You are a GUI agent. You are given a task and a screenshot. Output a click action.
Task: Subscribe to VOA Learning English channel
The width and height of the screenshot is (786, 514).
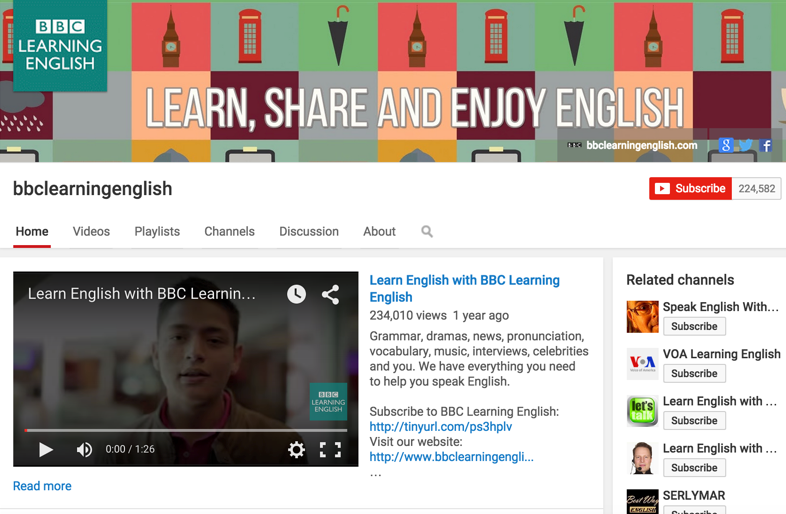click(x=694, y=374)
